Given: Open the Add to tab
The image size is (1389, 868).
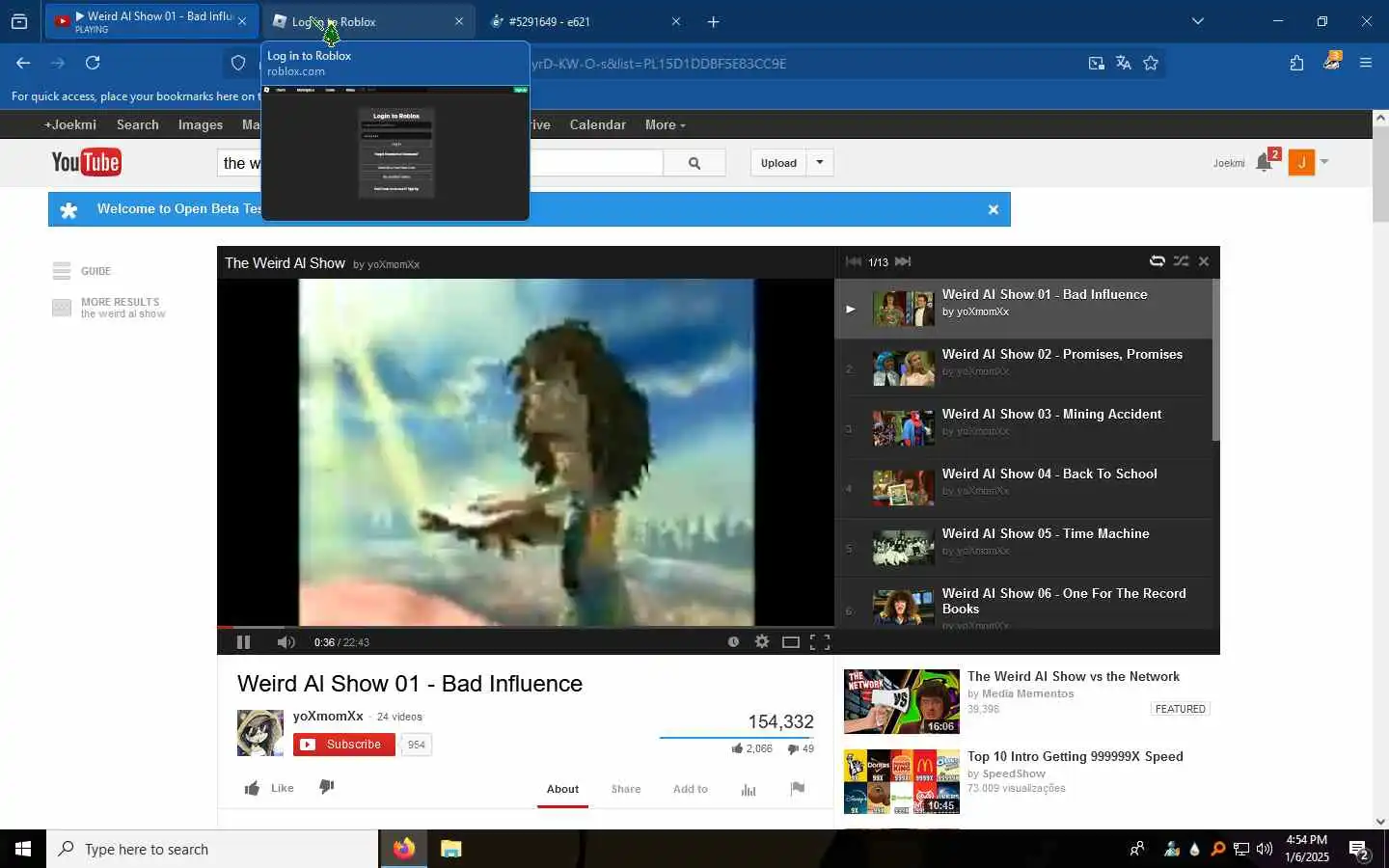Looking at the screenshot, I should coord(691,789).
